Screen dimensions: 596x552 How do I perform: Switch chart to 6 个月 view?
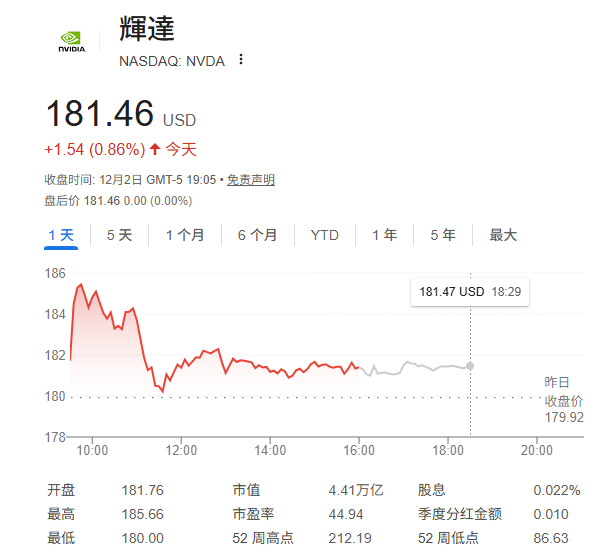[257, 235]
